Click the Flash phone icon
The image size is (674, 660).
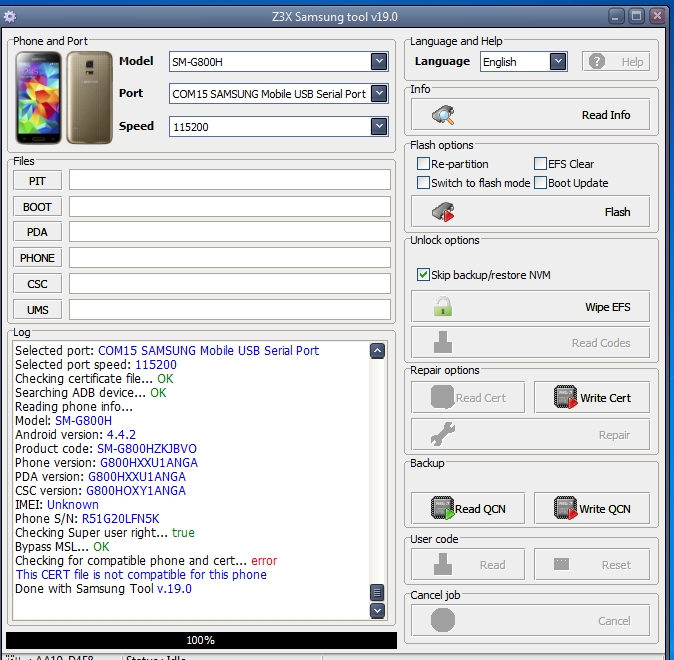(443, 212)
